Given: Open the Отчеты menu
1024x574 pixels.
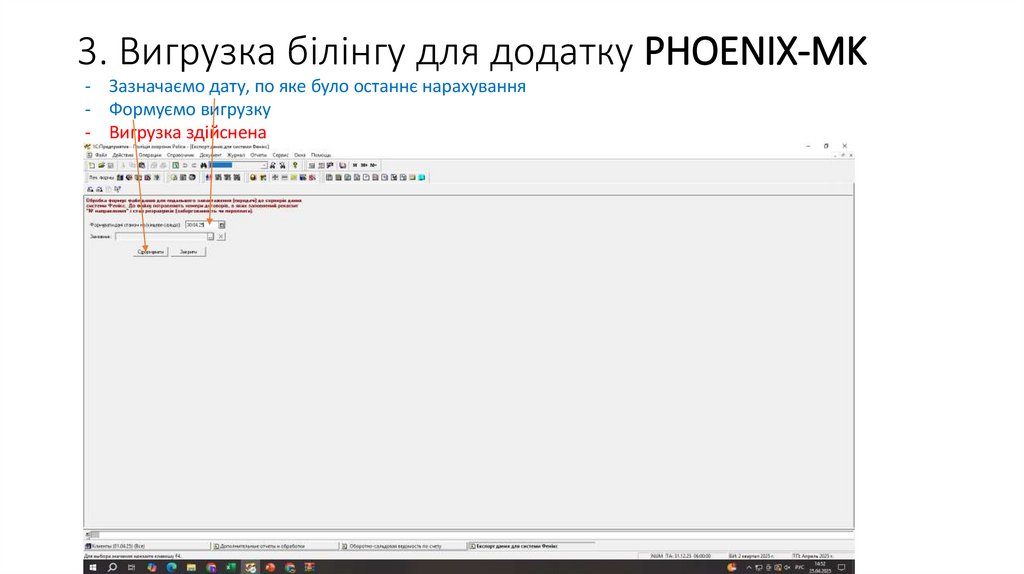Looking at the screenshot, I should click(x=259, y=155).
